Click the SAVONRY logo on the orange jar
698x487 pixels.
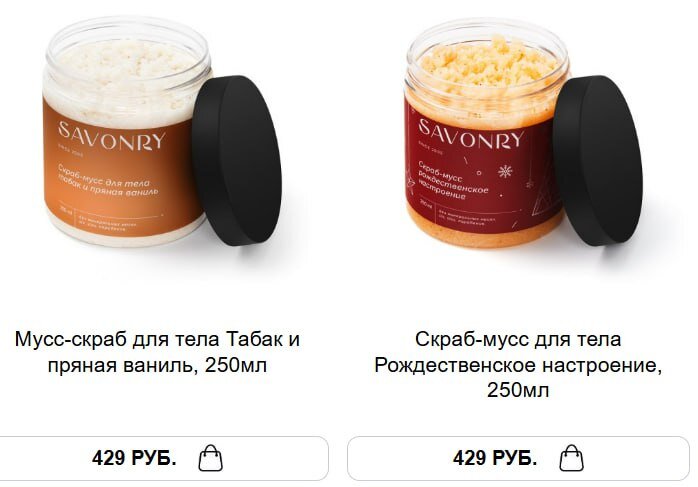[112, 135]
